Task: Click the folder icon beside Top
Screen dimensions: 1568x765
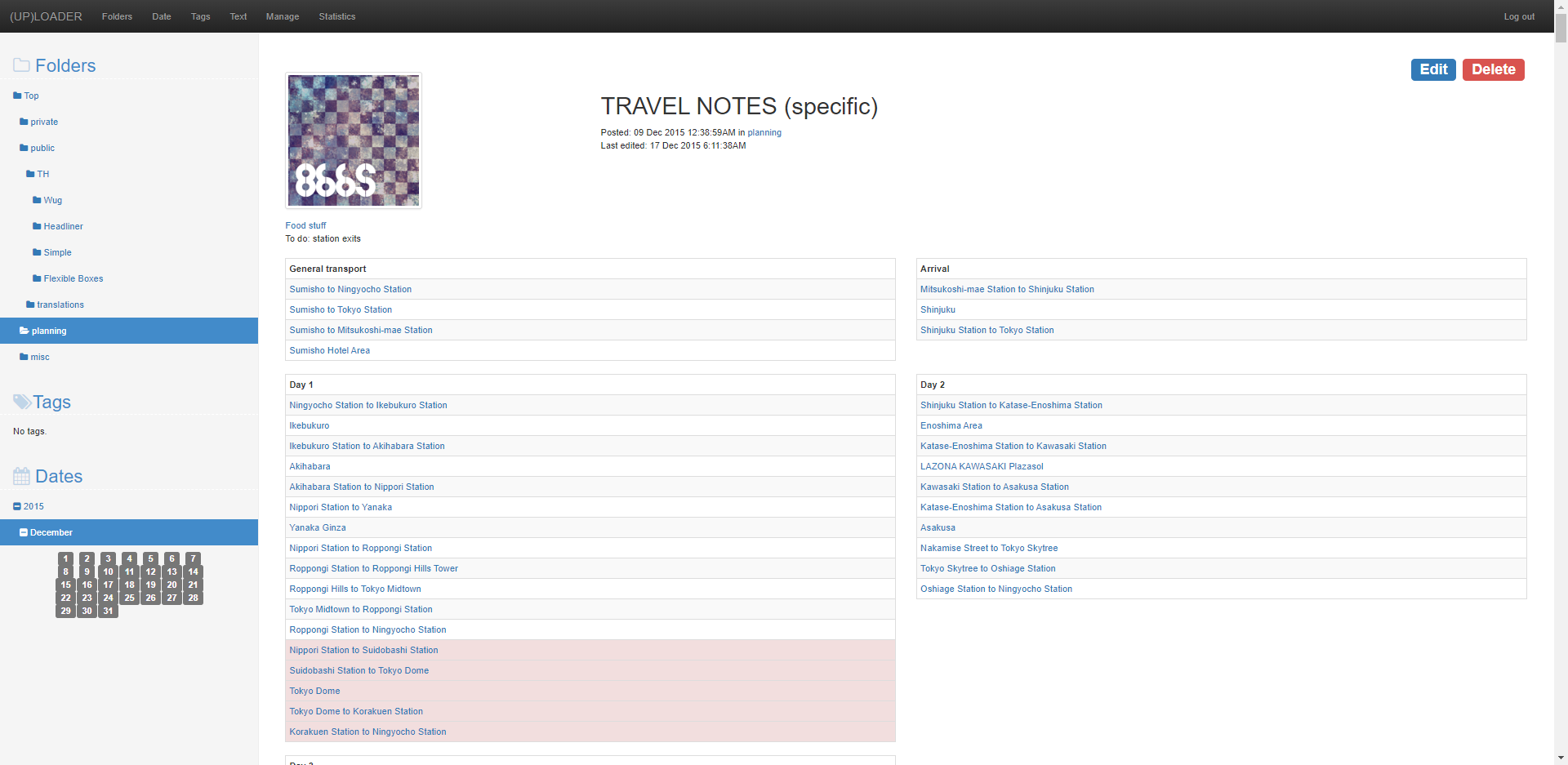Action: click(17, 96)
